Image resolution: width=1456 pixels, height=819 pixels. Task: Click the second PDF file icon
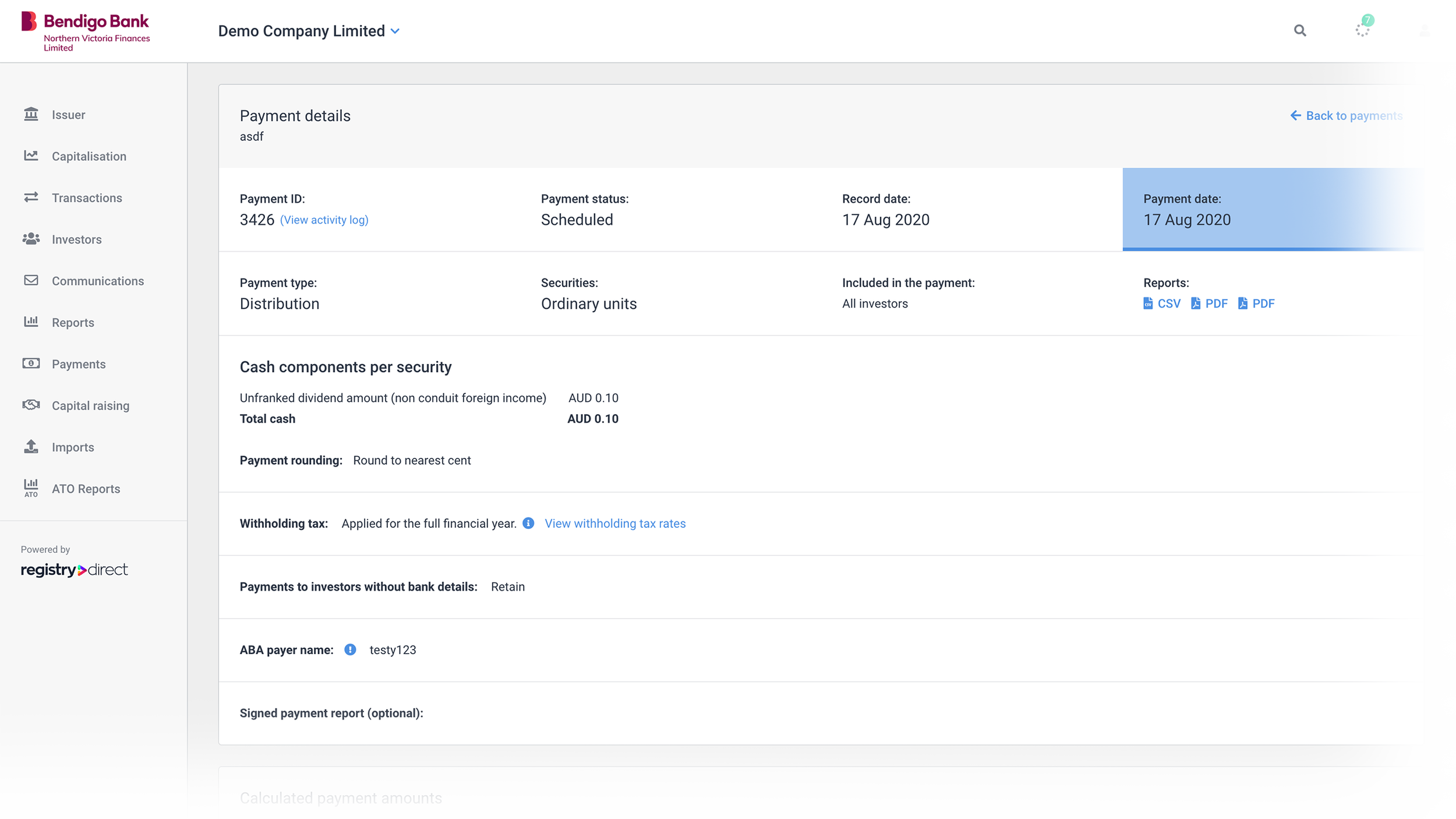coord(1243,303)
